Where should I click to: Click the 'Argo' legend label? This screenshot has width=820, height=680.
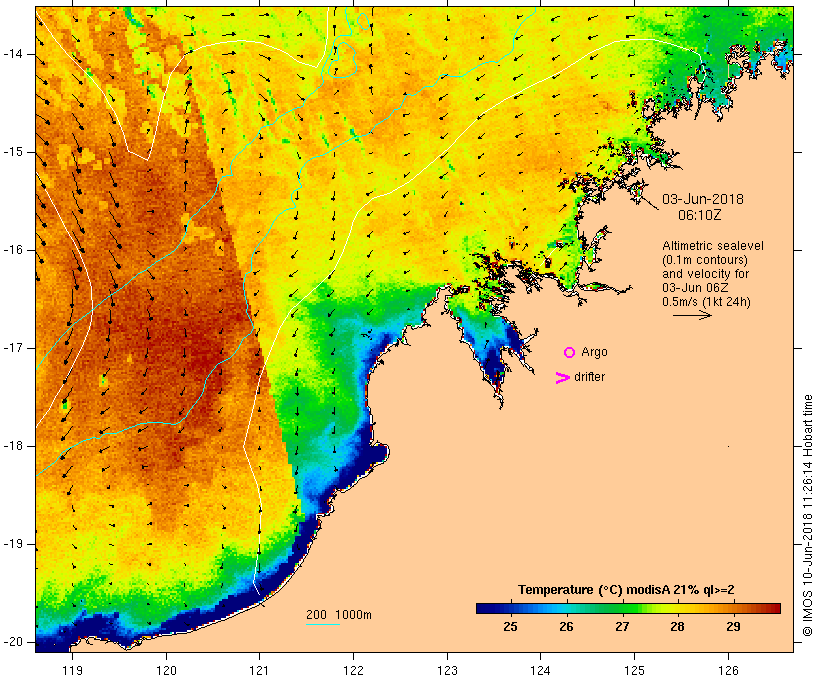(x=594, y=353)
